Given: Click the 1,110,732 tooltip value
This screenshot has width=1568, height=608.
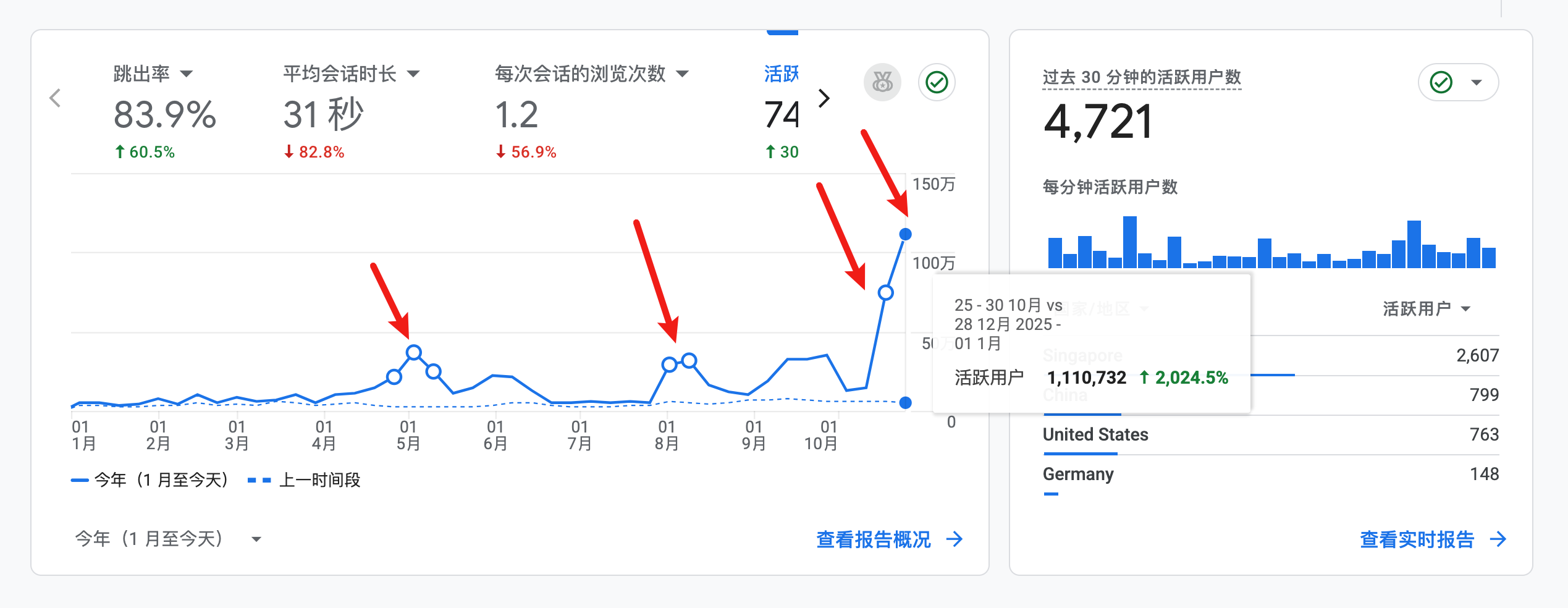Looking at the screenshot, I should click(x=1087, y=378).
